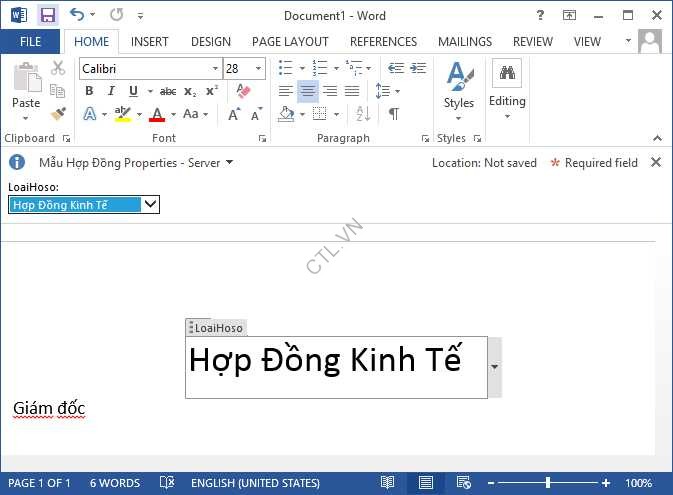Align text left
The width and height of the screenshot is (673, 495).
coord(285,91)
